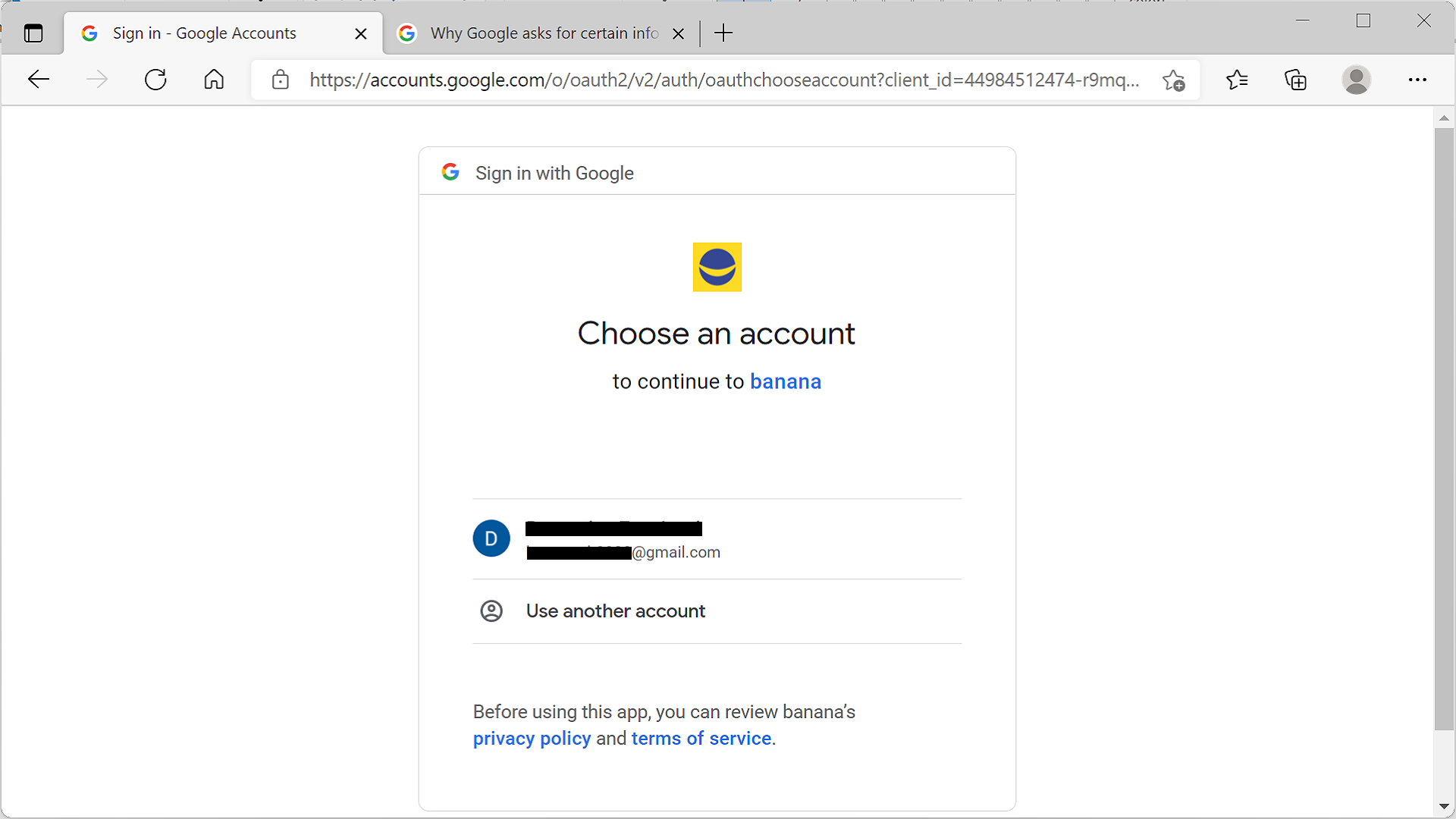Open the Settings and more menu
The width and height of the screenshot is (1456, 819).
tap(1417, 80)
